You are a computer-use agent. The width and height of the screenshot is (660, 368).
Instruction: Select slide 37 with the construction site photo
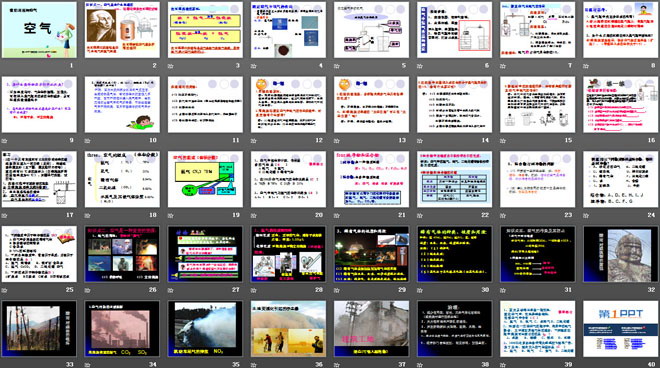click(371, 328)
